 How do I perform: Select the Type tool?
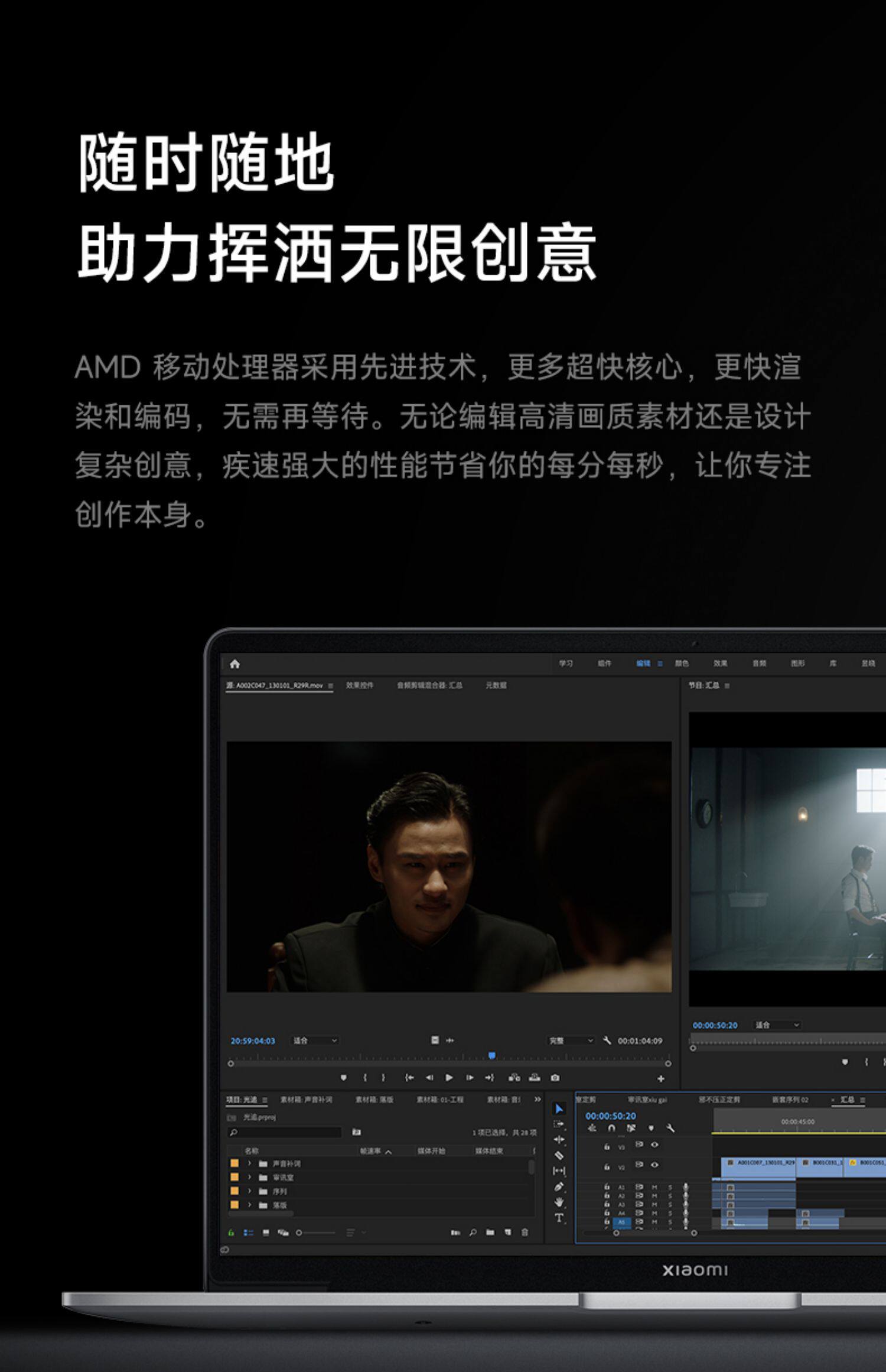559,1217
